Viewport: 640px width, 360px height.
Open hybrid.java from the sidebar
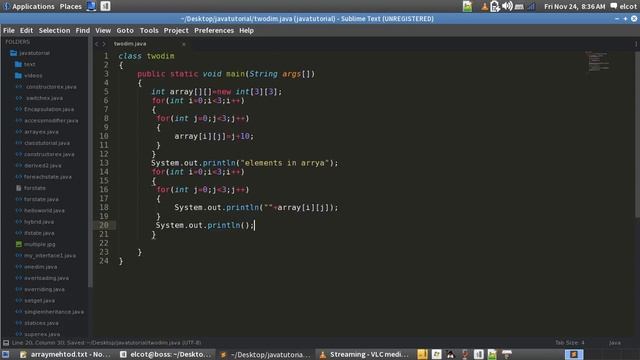click(39, 222)
